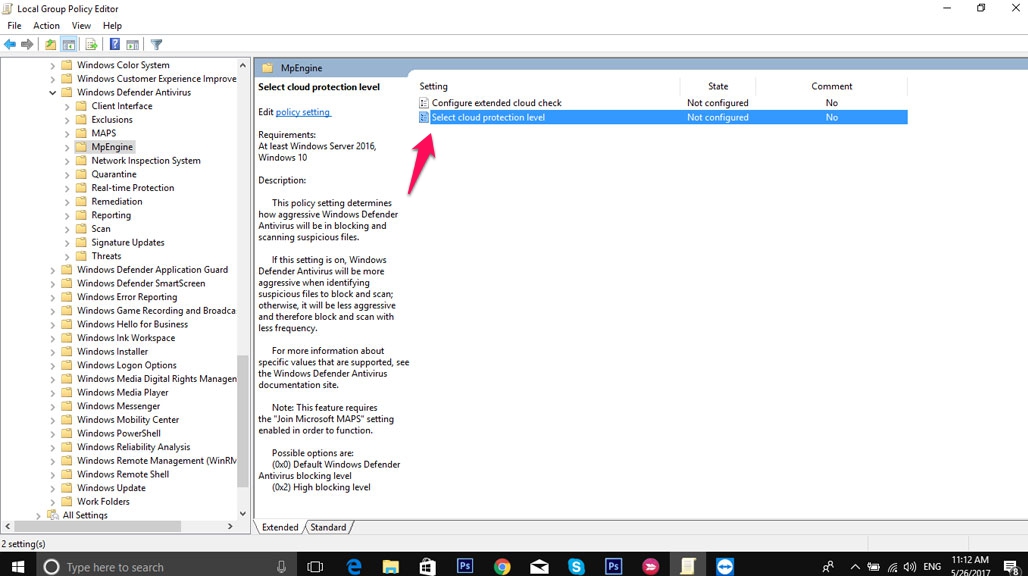Expand All Settings node arrow

[x=38, y=516]
